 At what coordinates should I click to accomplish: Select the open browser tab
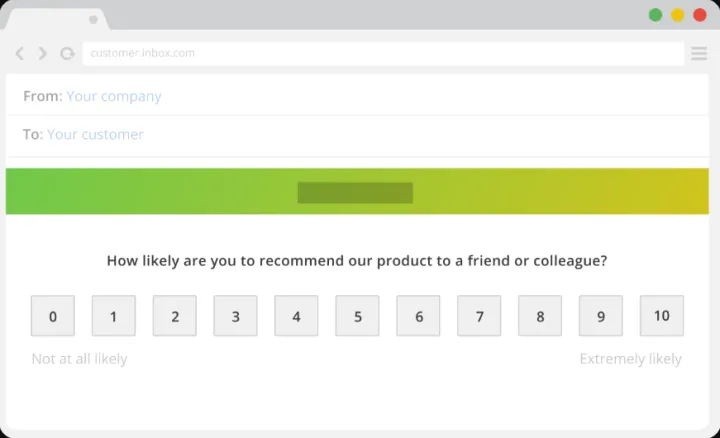(50, 19)
